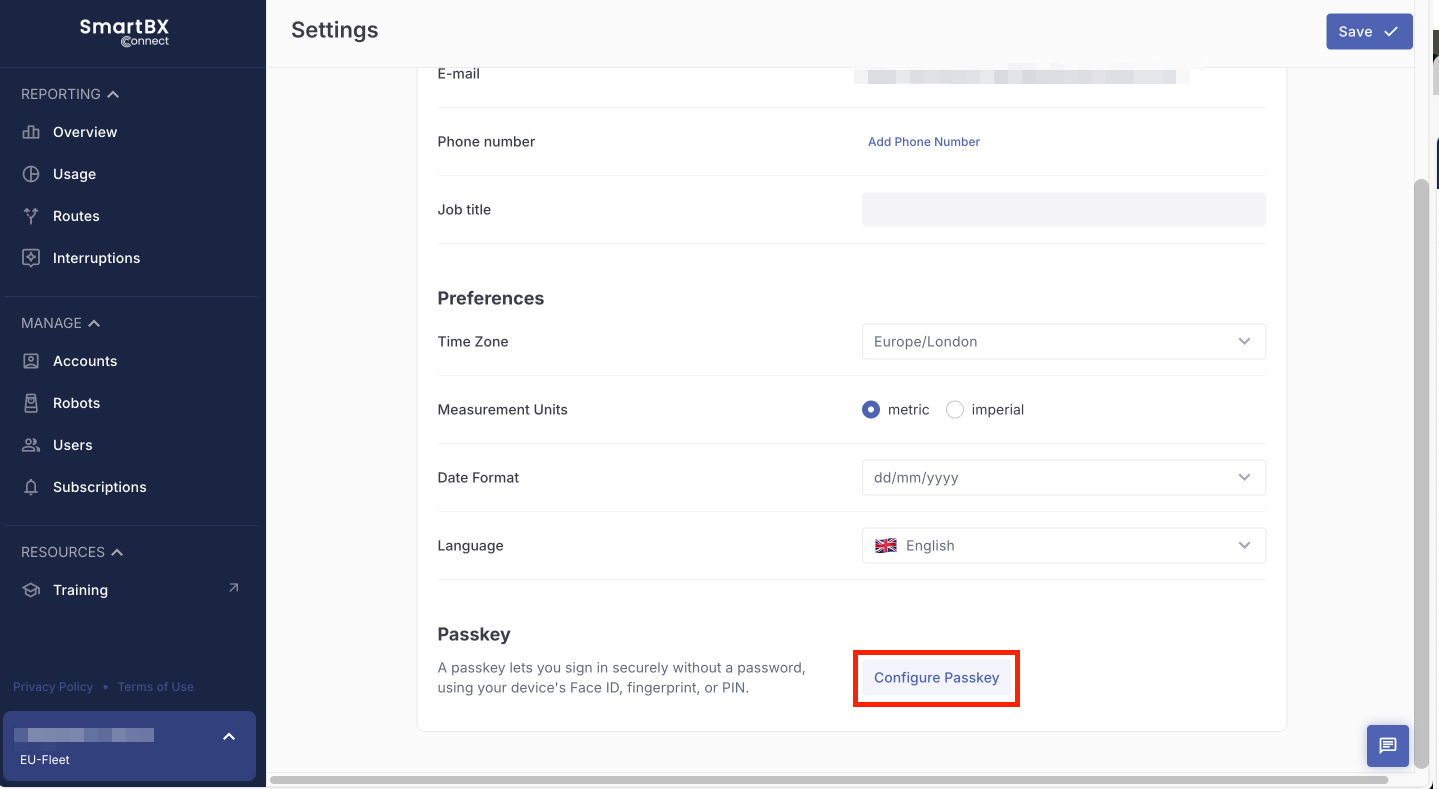Open the Date Format dropdown

(x=1063, y=478)
